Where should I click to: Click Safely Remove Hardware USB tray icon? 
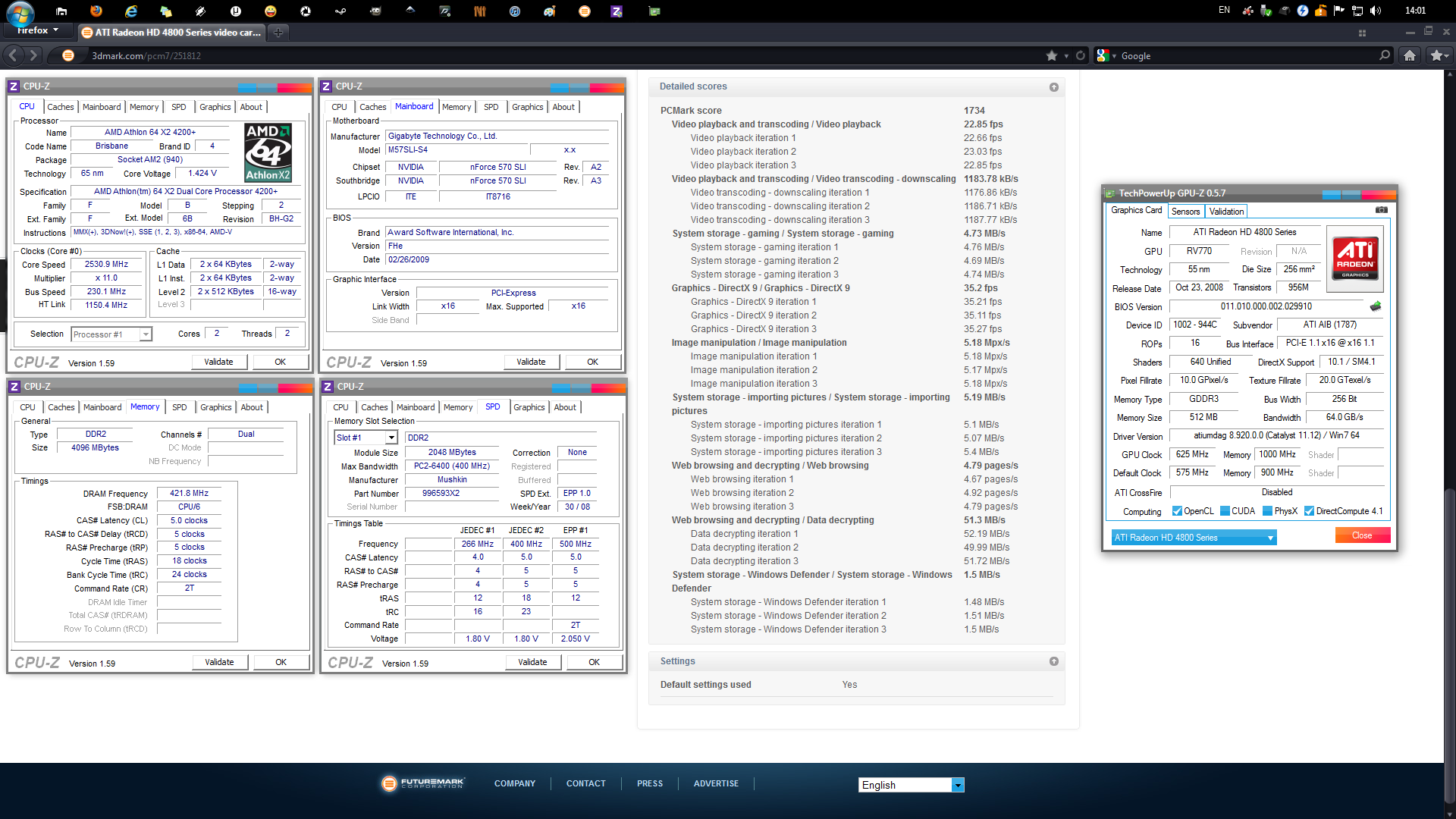1266,11
